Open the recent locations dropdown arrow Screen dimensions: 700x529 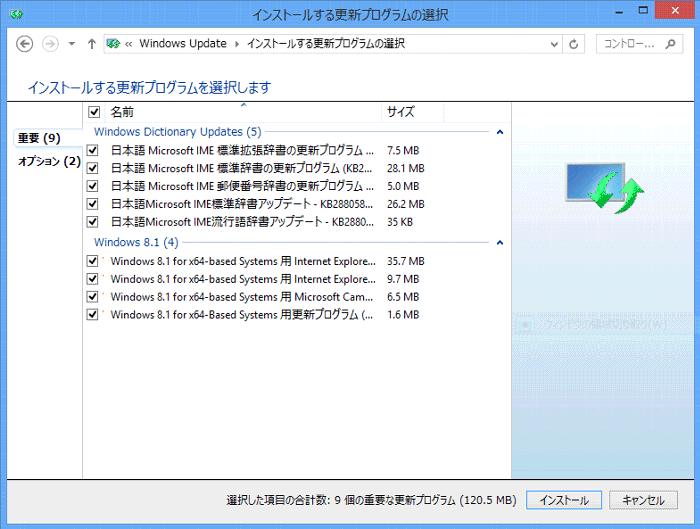pos(71,44)
